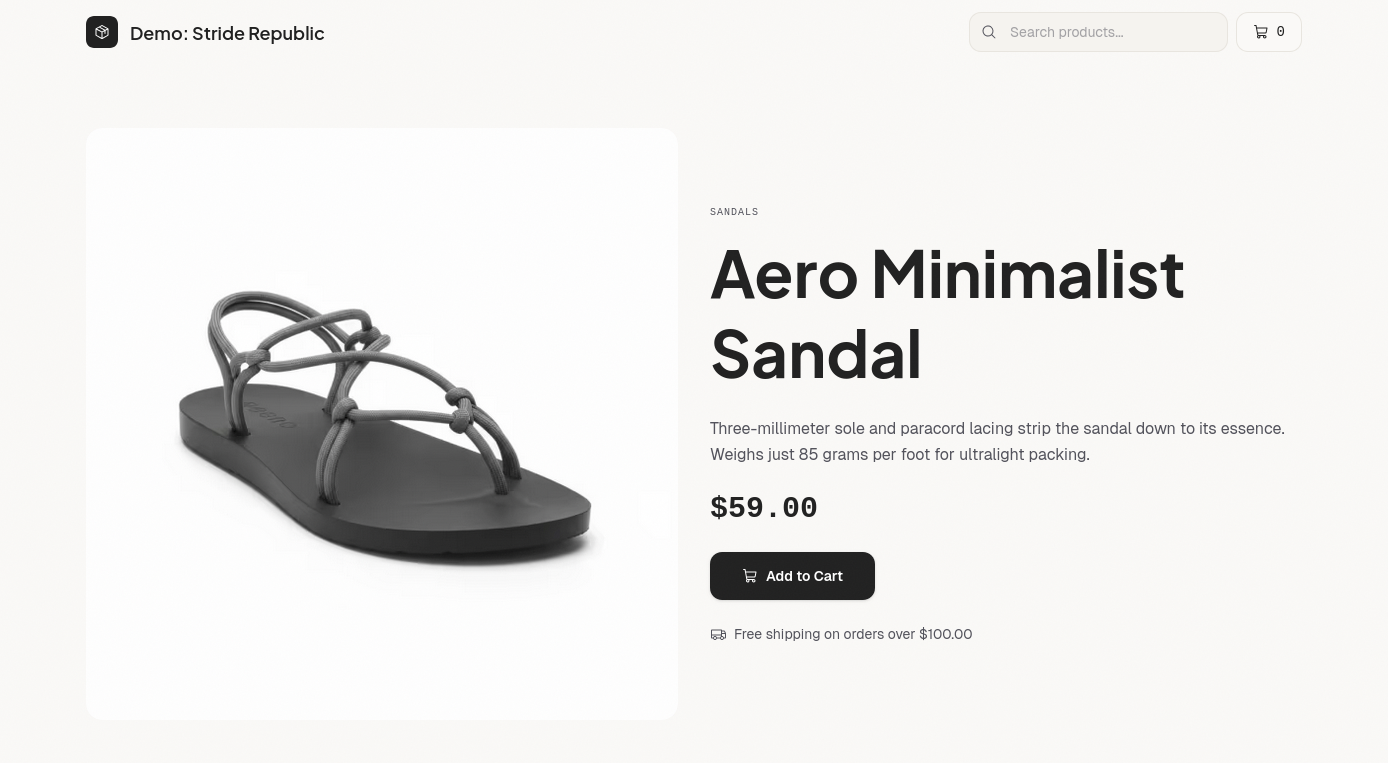Screen dimensions: 1388x763
Task: Click the $59.00 price text
Action: [763, 507]
